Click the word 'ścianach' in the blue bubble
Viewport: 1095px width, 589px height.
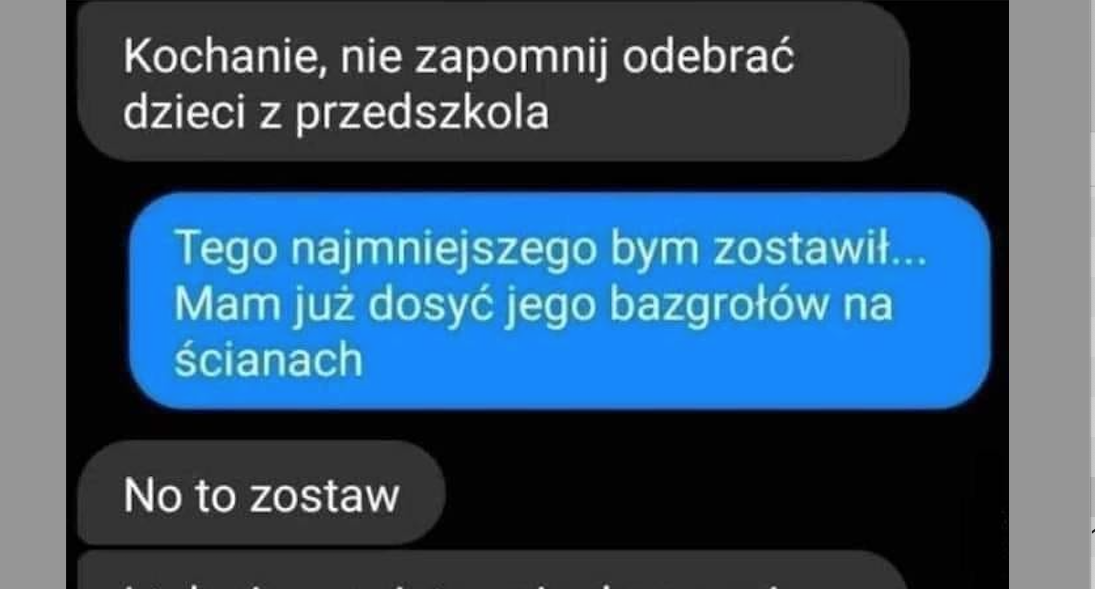[269, 360]
